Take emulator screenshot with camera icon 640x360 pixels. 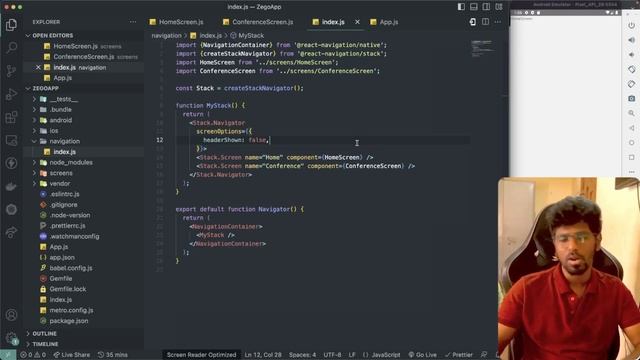click(631, 99)
